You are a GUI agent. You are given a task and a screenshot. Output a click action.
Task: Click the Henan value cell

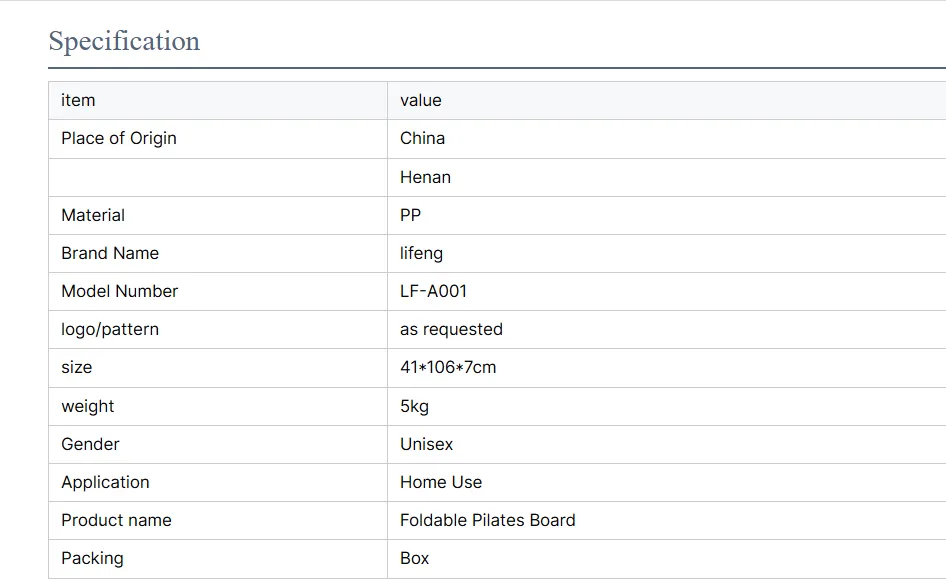pyautogui.click(x=425, y=177)
